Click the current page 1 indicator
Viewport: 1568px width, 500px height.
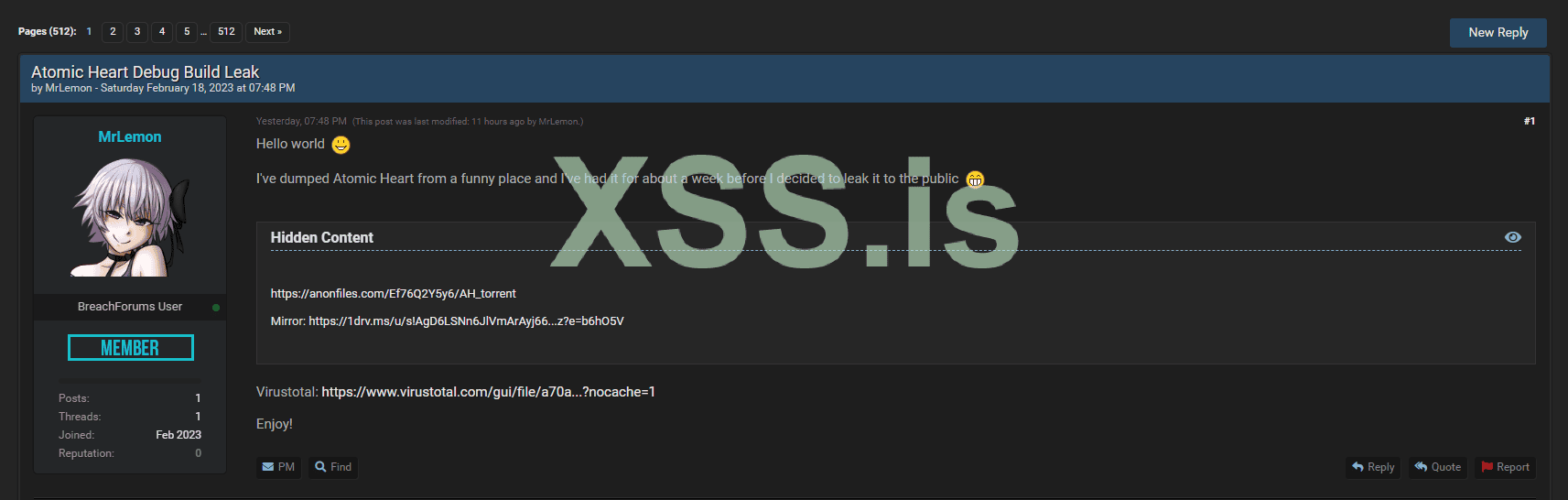[x=89, y=31]
